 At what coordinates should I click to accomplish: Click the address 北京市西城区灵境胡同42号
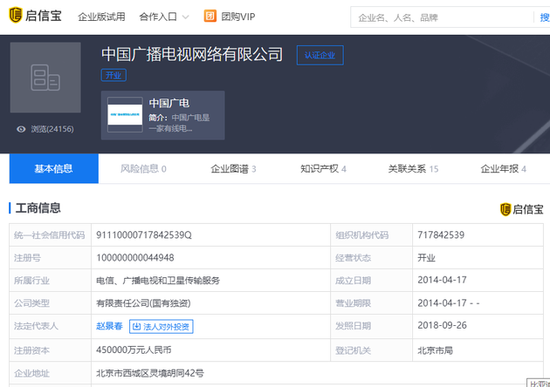point(150,373)
